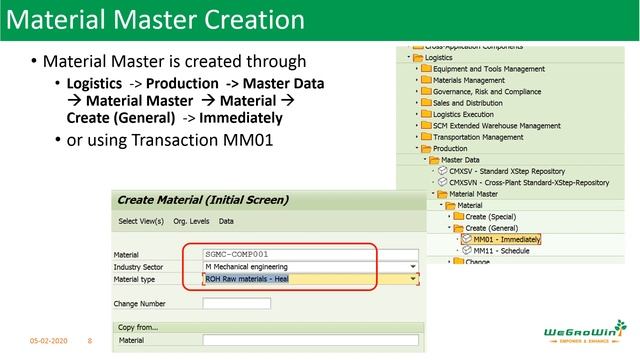
Task: Click the Material open-folder icon
Action: pyautogui.click(x=451, y=205)
